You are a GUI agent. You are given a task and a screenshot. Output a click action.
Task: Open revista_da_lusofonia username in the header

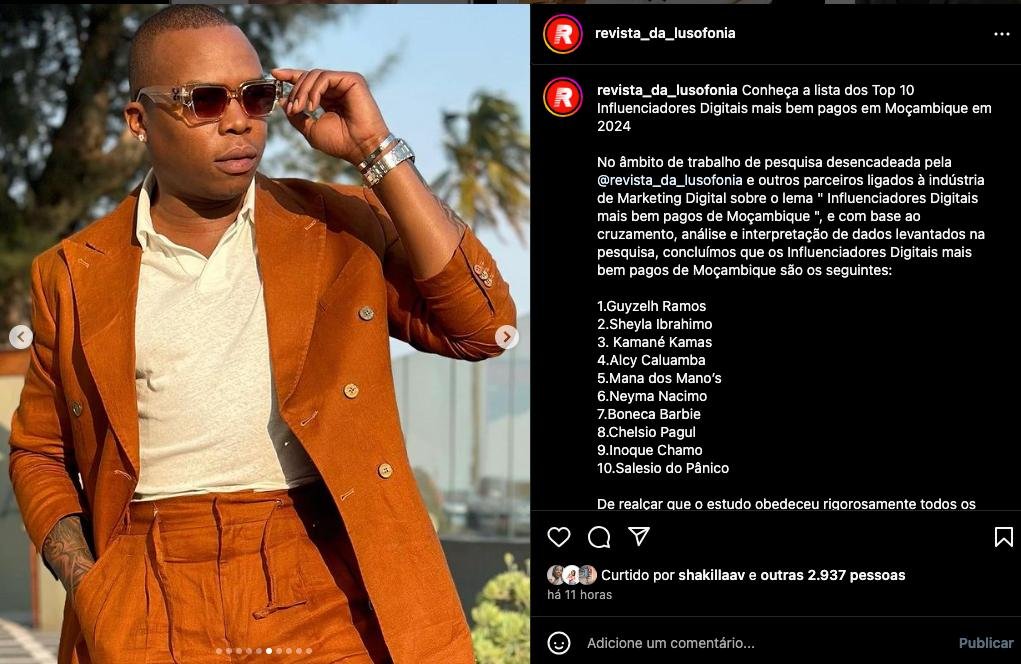pos(665,33)
